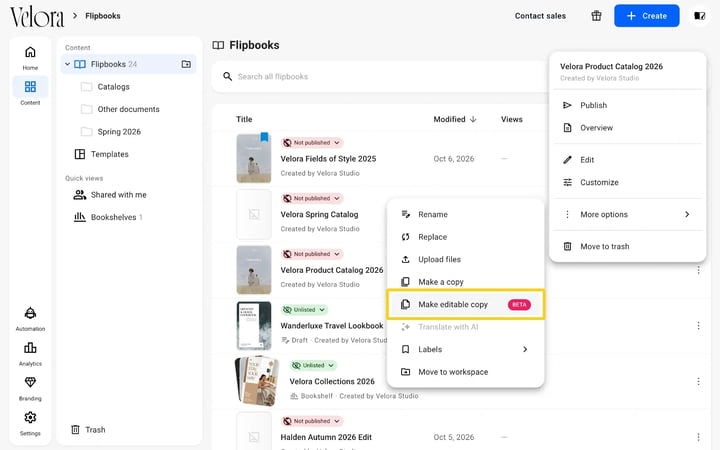Open the Other documents folder
The width and height of the screenshot is (720, 450).
(129, 109)
